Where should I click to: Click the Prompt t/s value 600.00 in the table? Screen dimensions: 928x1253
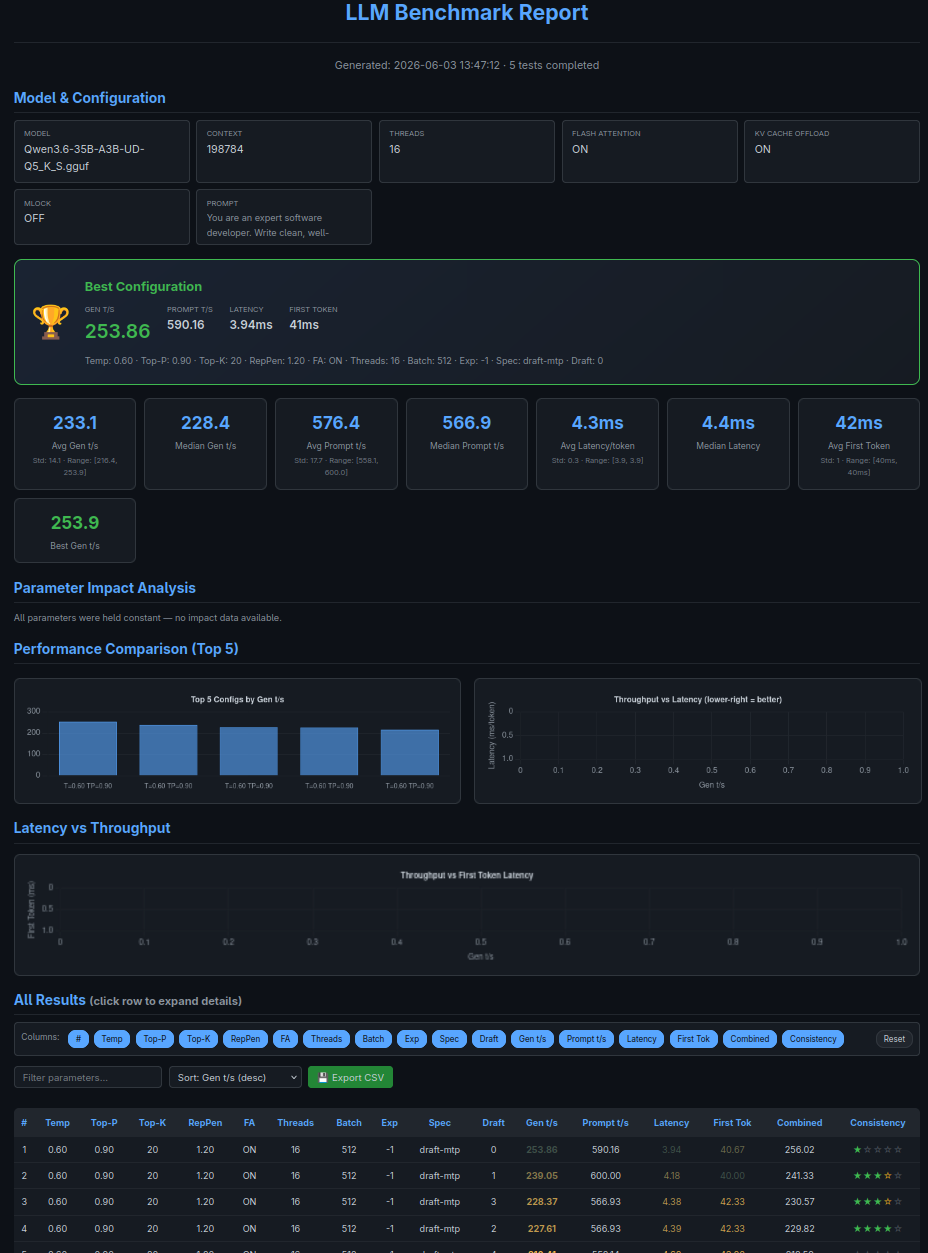point(605,1176)
